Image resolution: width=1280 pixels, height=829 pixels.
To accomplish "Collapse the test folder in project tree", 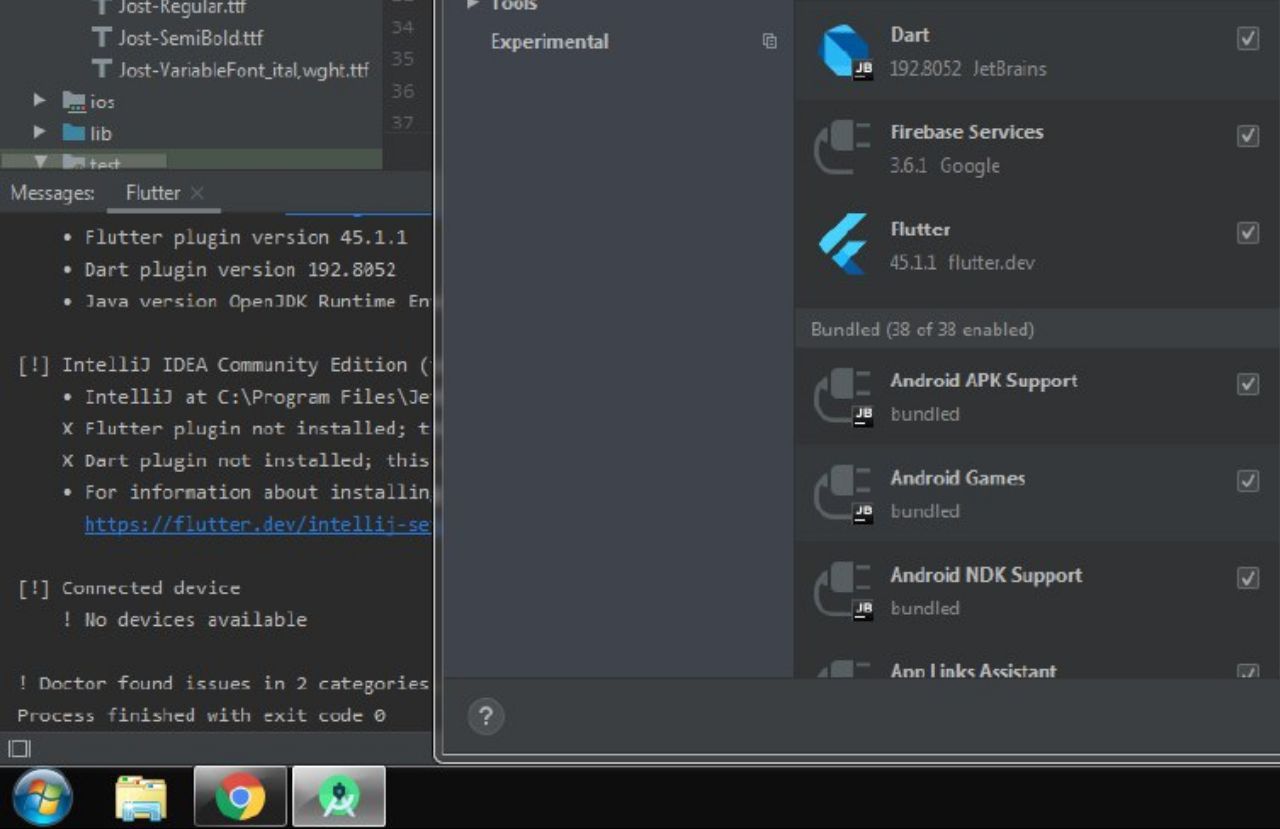I will pyautogui.click(x=41, y=162).
